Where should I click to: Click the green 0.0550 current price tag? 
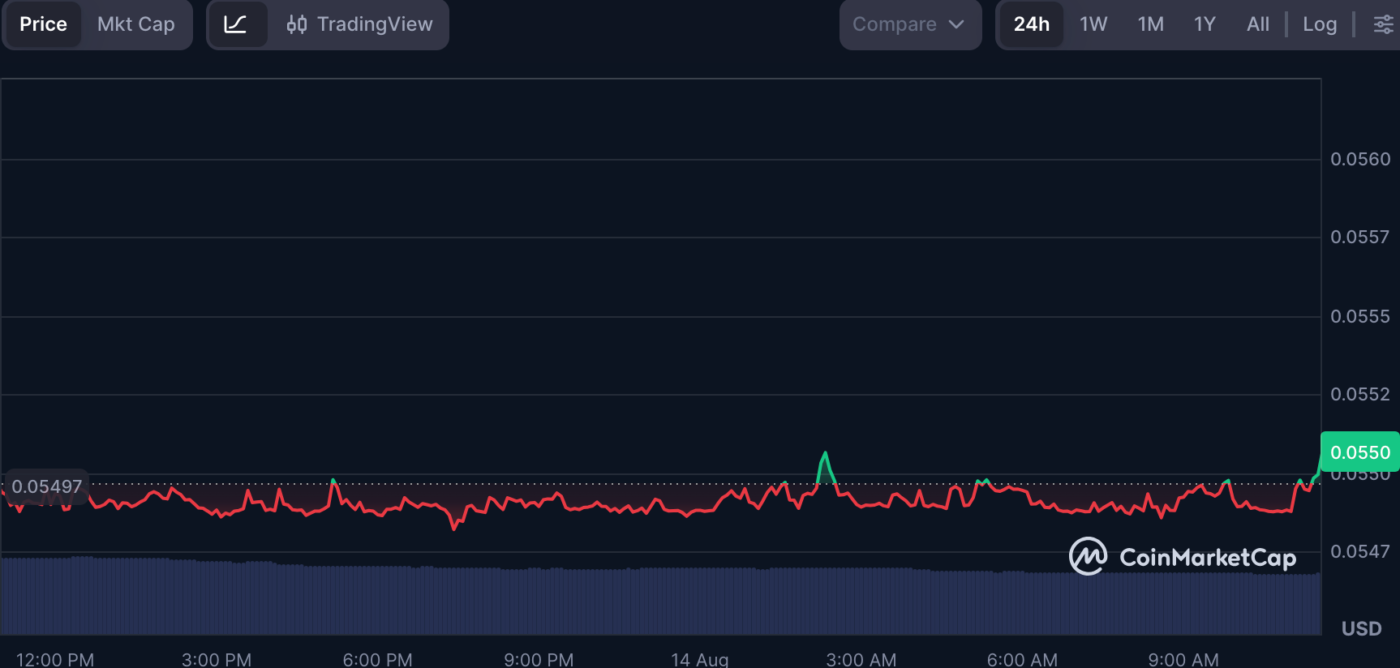coord(1360,452)
